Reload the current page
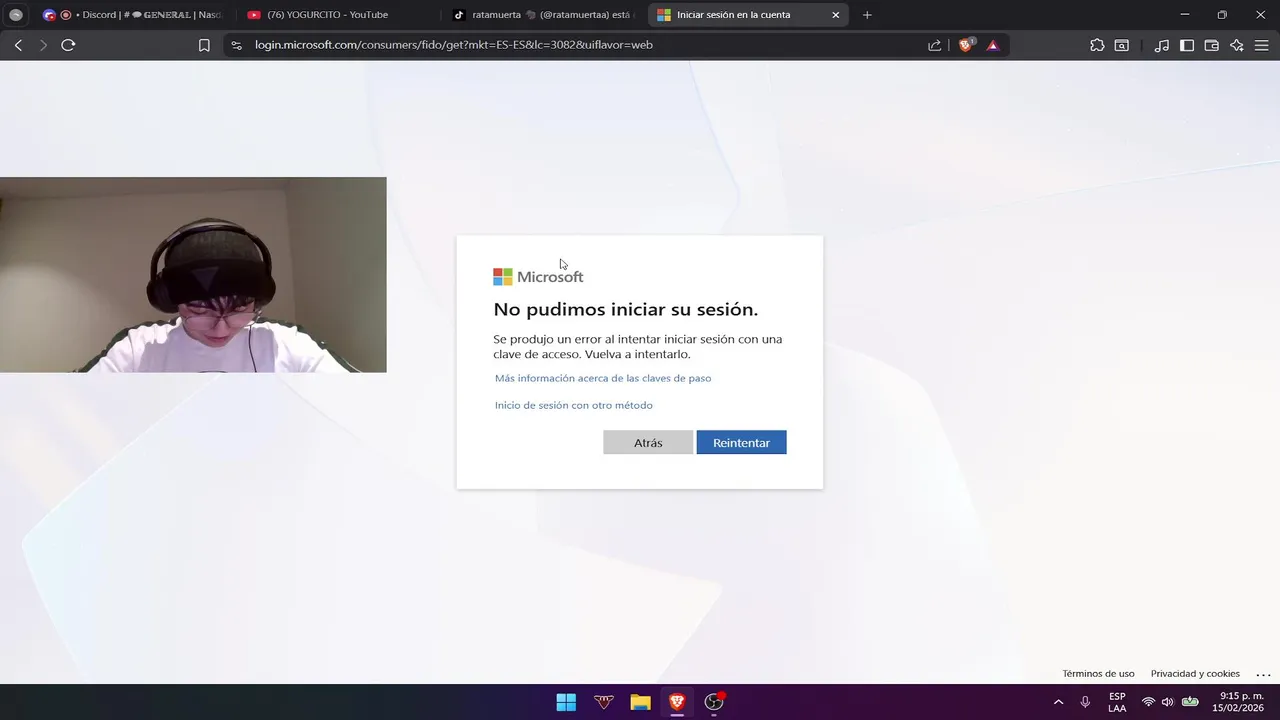The image size is (1280, 720). click(68, 45)
